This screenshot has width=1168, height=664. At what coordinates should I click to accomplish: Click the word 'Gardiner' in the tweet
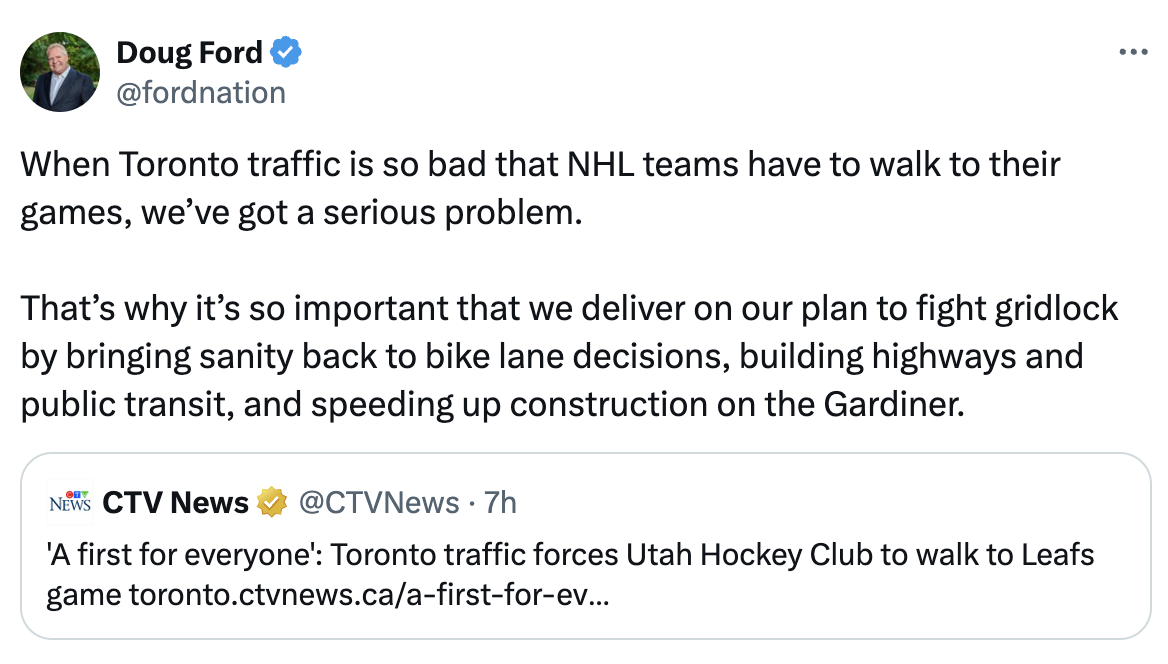tap(891, 403)
